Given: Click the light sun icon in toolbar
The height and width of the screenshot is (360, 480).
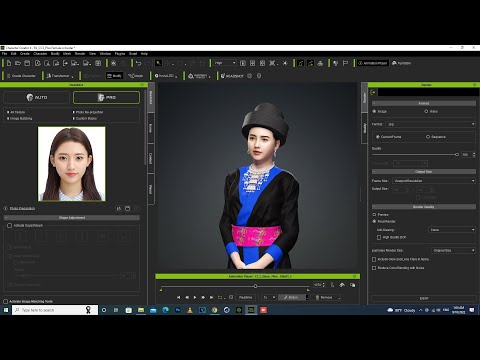Looking at the screenshot, I should (x=285, y=63).
